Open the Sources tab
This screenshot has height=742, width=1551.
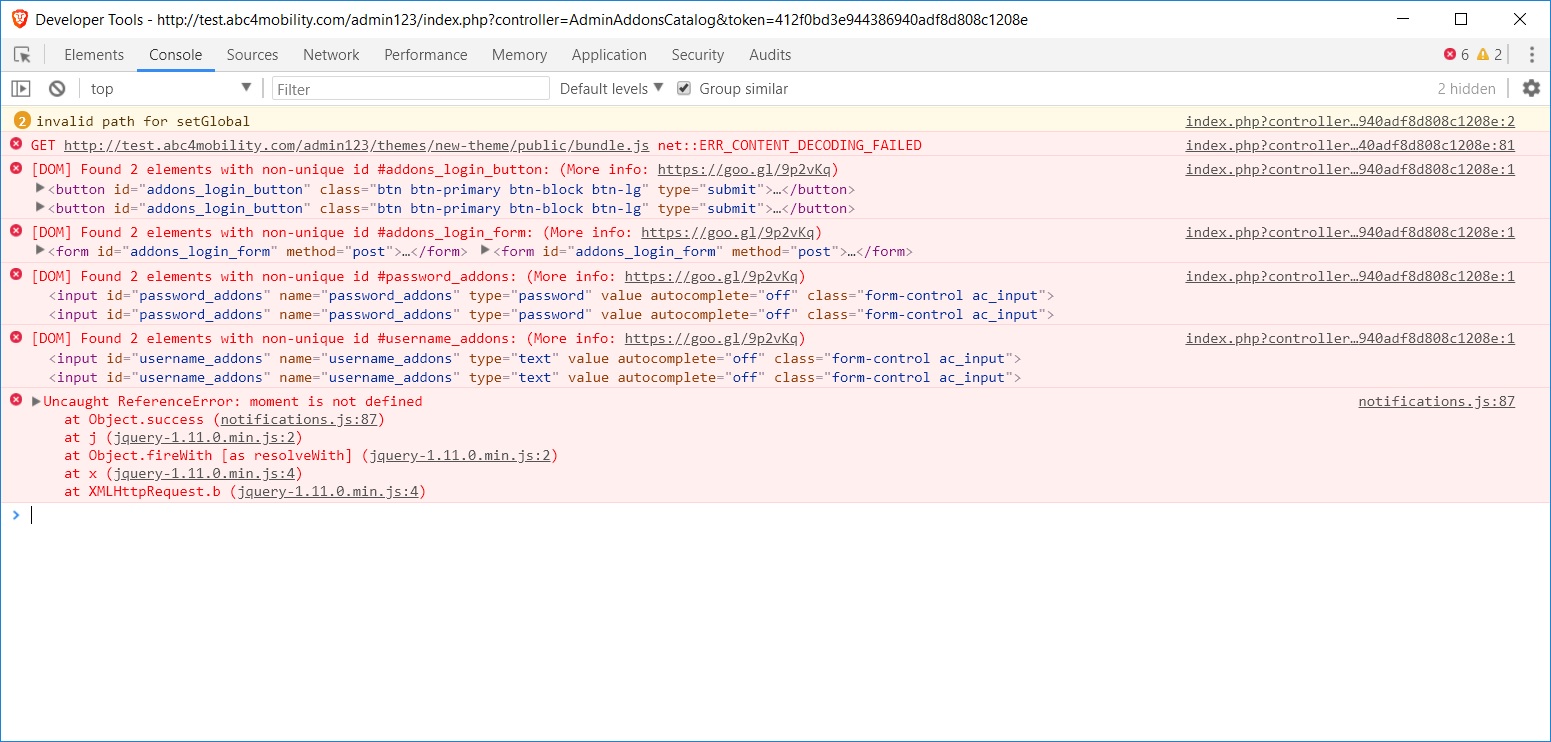pyautogui.click(x=252, y=55)
